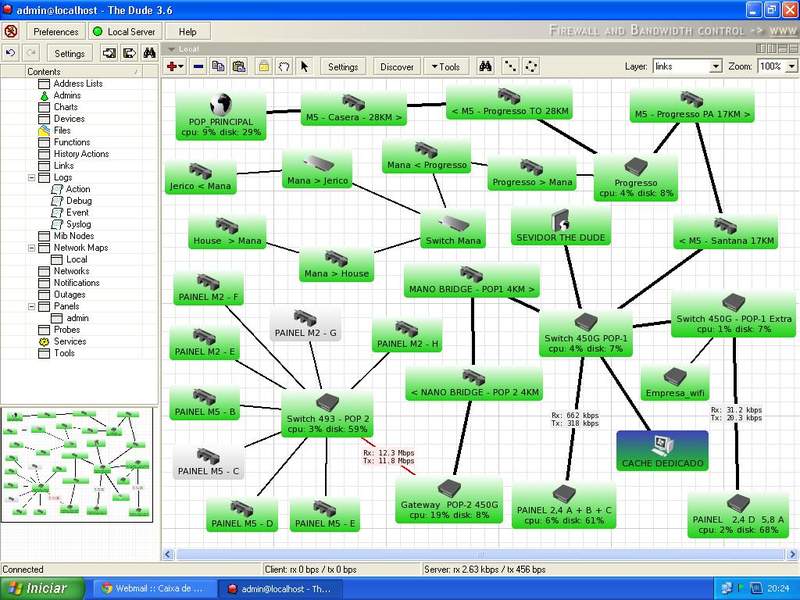Open find using the sidebar binoculars icon
This screenshot has width=800, height=600.
point(149,53)
